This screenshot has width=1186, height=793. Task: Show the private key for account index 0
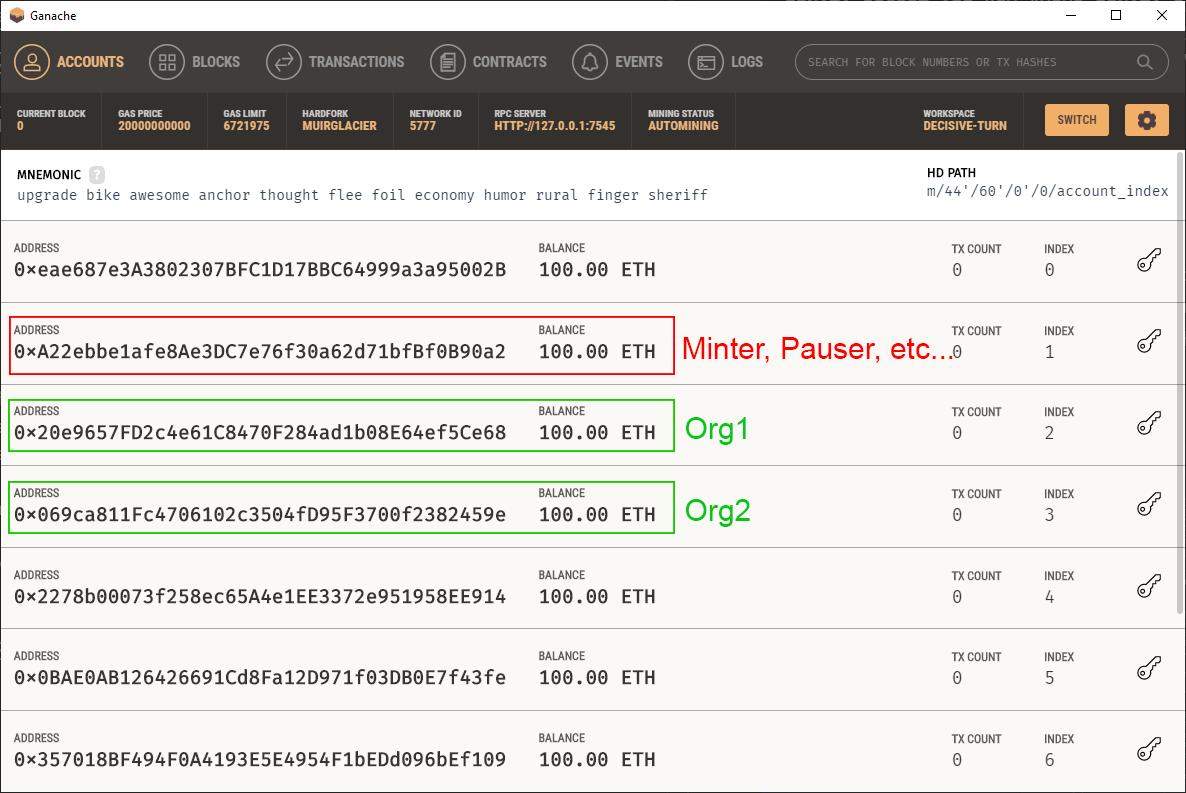click(x=1149, y=260)
